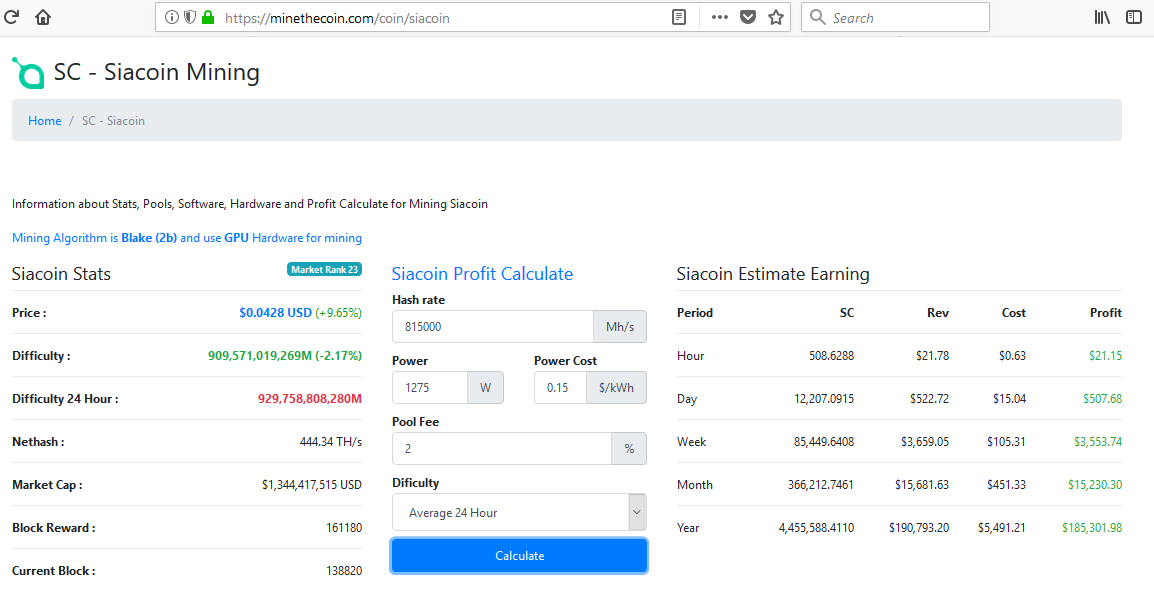Click the SC - Siacoin breadcrumb text
The height and width of the screenshot is (598, 1154).
[x=113, y=121]
